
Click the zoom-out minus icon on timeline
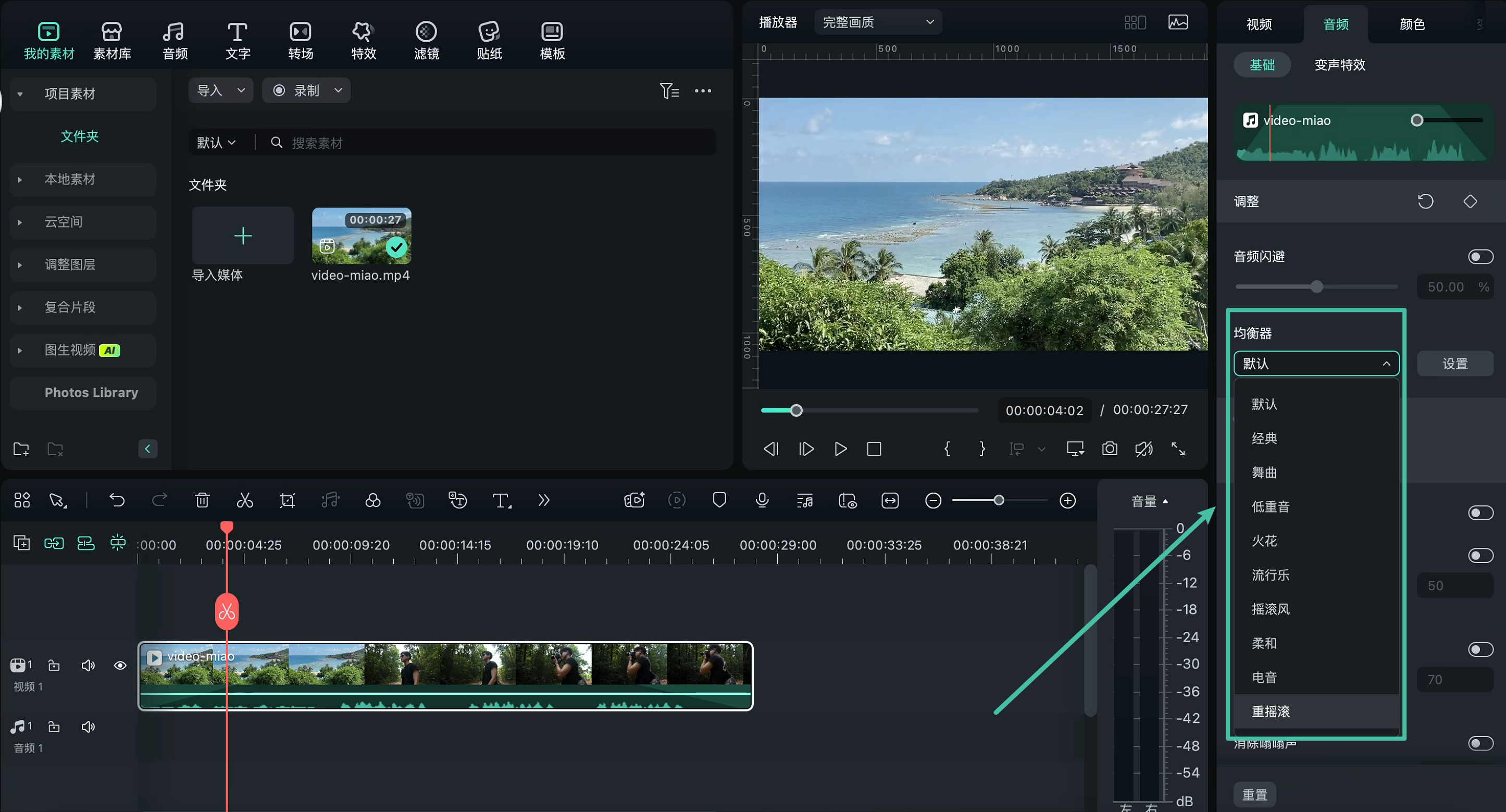[x=933, y=501]
